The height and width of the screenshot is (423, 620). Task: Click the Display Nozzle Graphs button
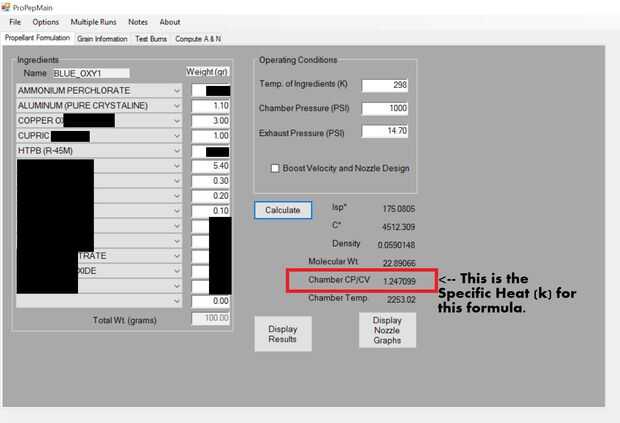(387, 330)
